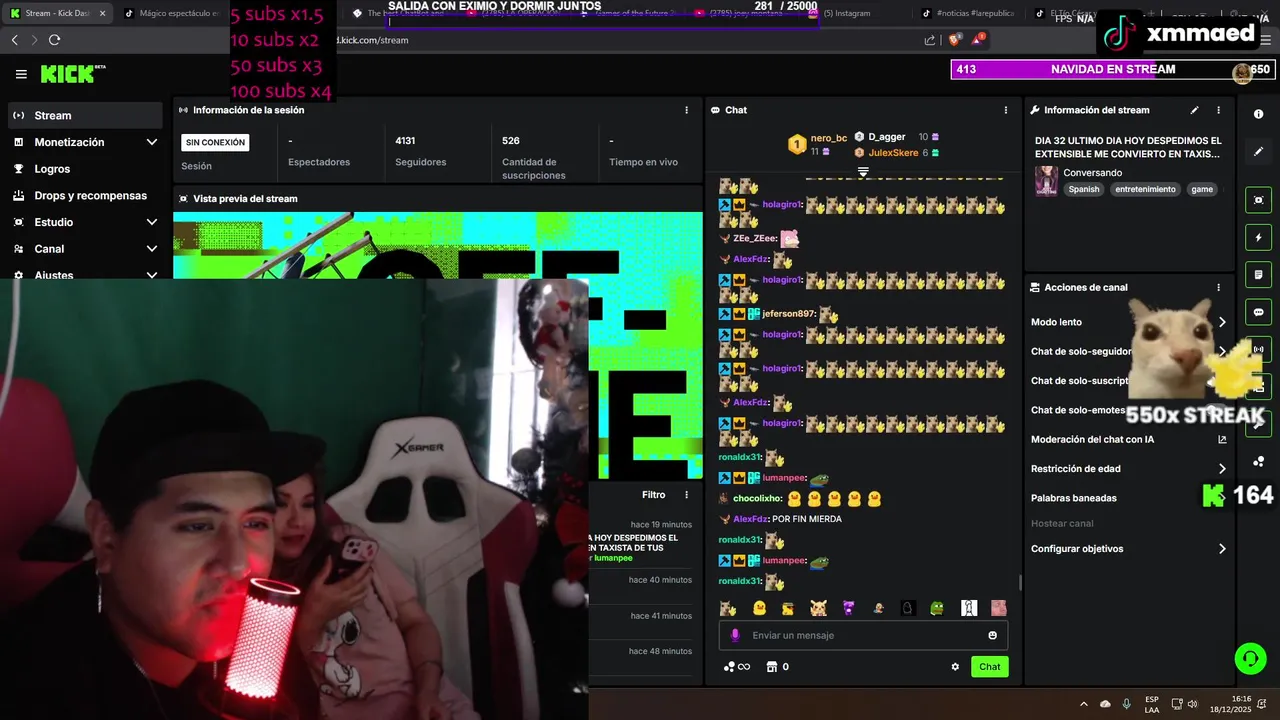Expand the Monetización sidebar section
The width and height of the screenshot is (1280, 720).
pos(152,142)
